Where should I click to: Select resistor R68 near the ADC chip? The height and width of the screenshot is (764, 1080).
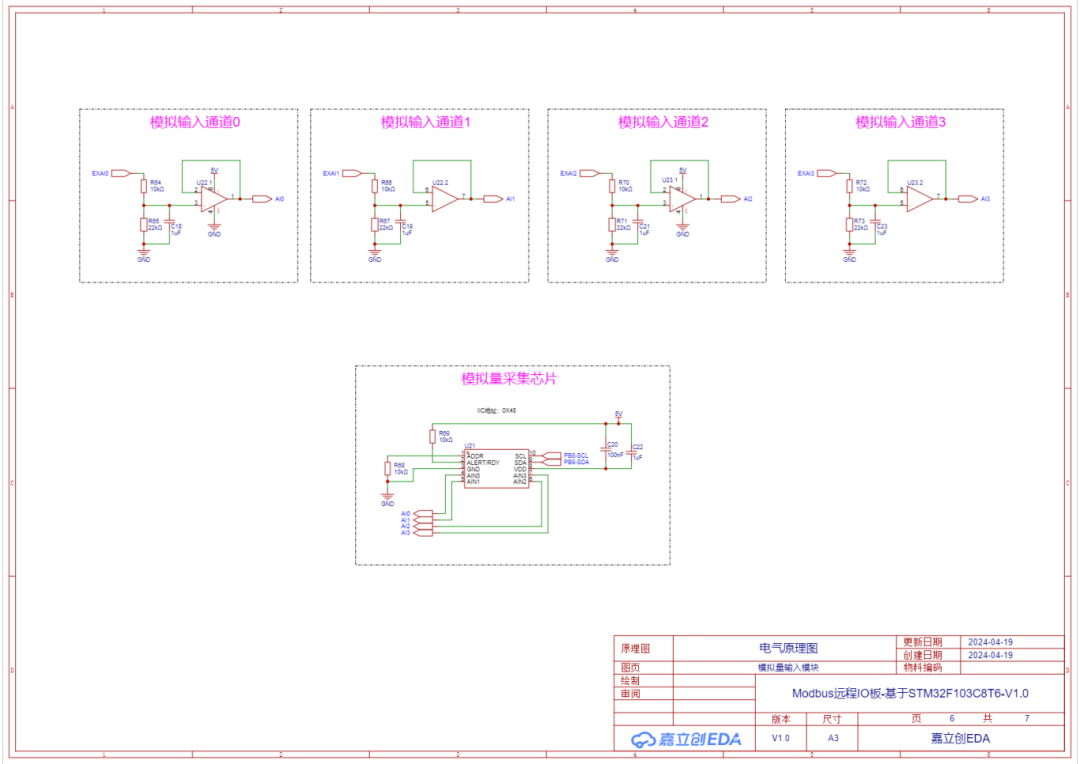tap(388, 468)
